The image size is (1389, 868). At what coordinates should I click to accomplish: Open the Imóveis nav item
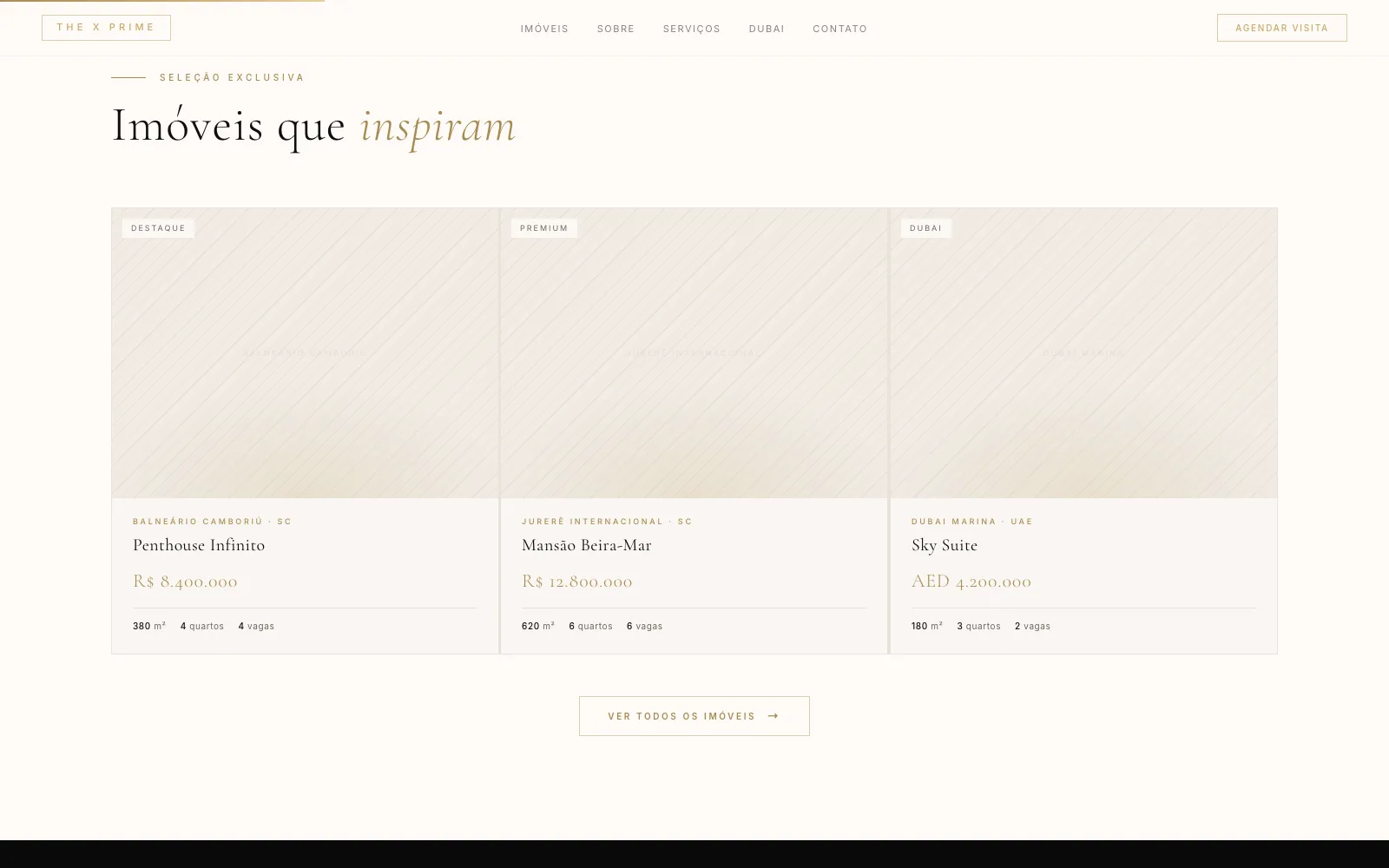pos(544,29)
